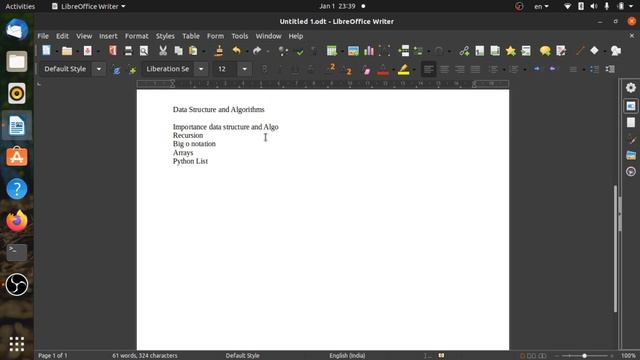Click the Insert Bookmark star icon
The height and width of the screenshot is (360, 640).
(511, 51)
